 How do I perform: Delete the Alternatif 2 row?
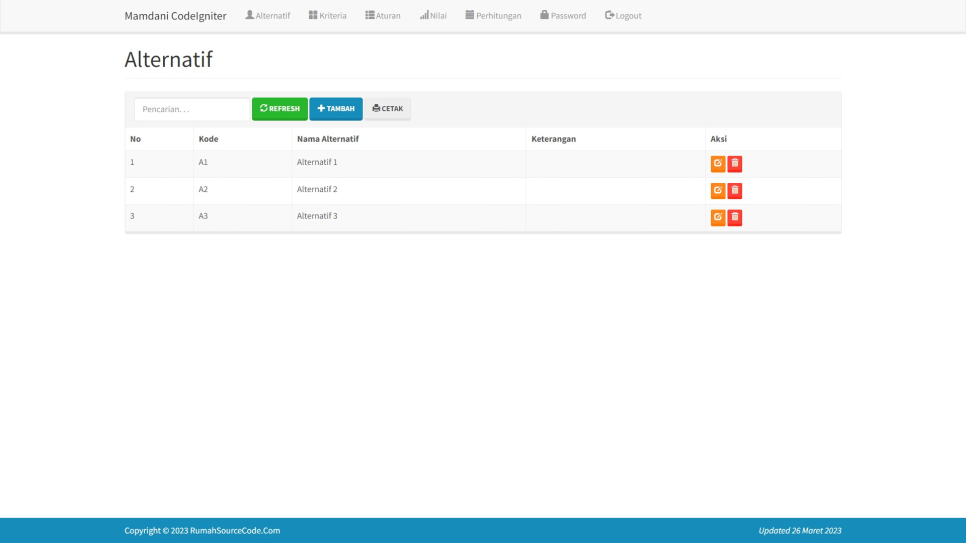coord(734,191)
